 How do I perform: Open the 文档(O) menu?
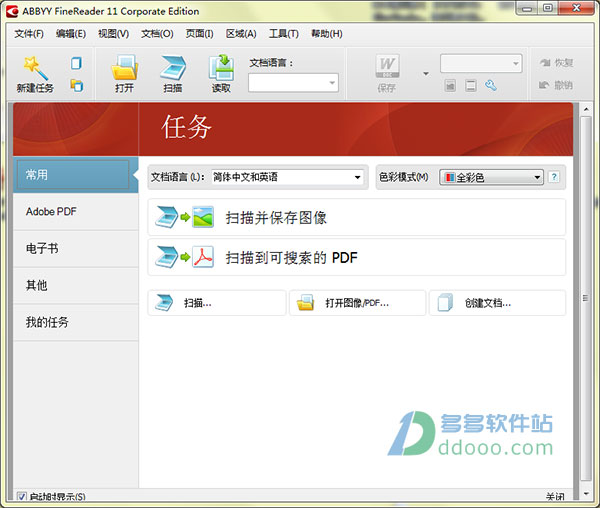point(157,34)
